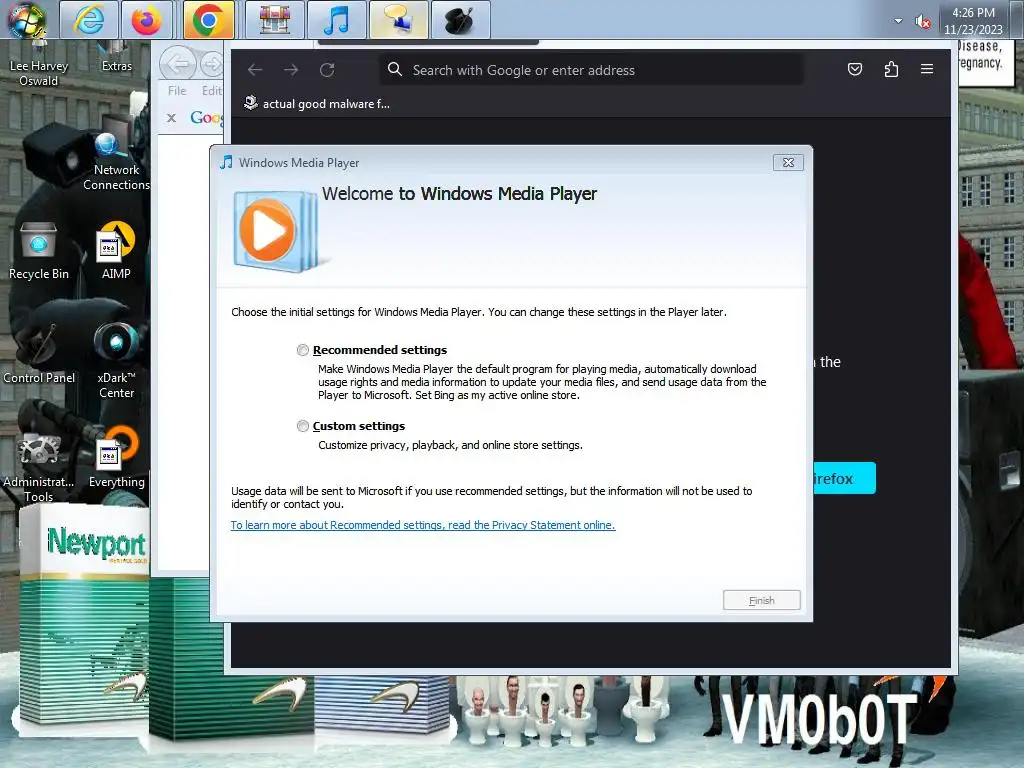Choose the Custom settings radio button
1024x768 pixels.
[302, 426]
